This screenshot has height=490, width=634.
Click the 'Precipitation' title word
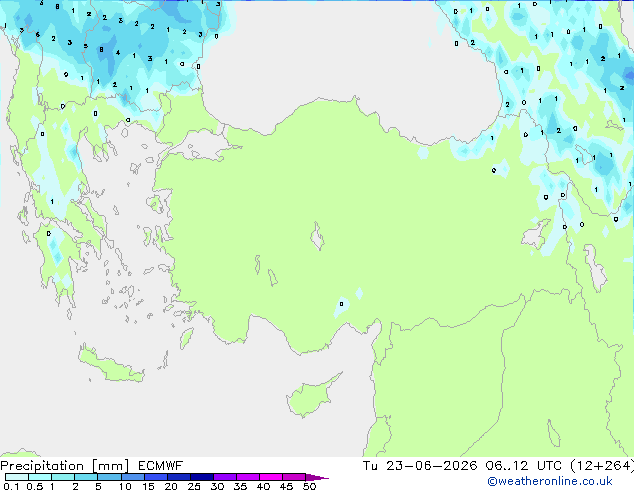[x=42, y=466]
